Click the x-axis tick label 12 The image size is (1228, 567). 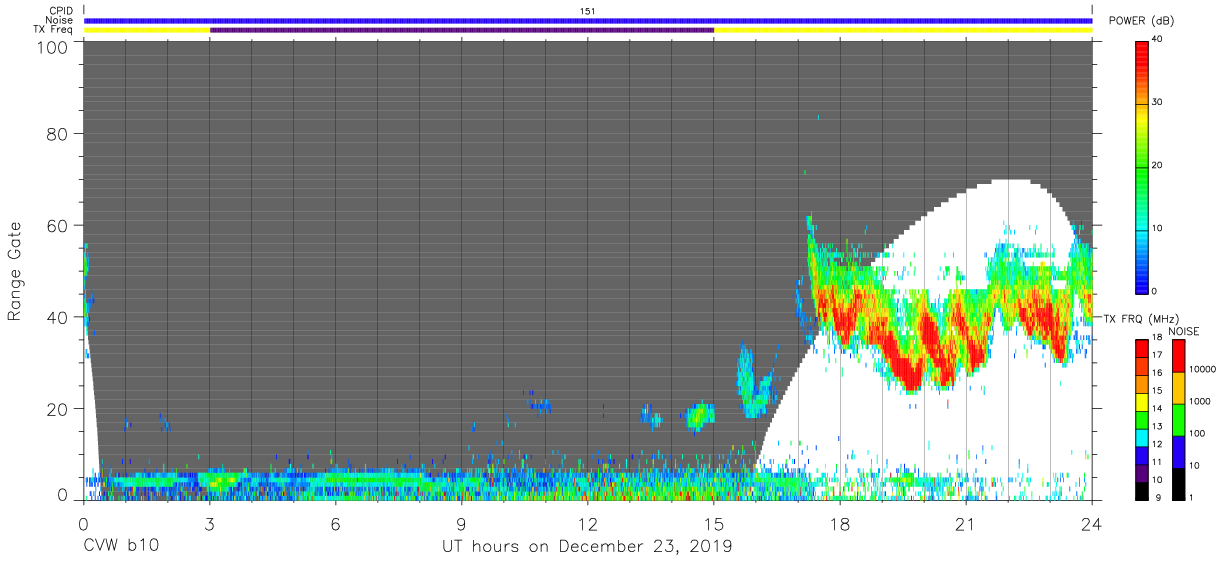(587, 524)
